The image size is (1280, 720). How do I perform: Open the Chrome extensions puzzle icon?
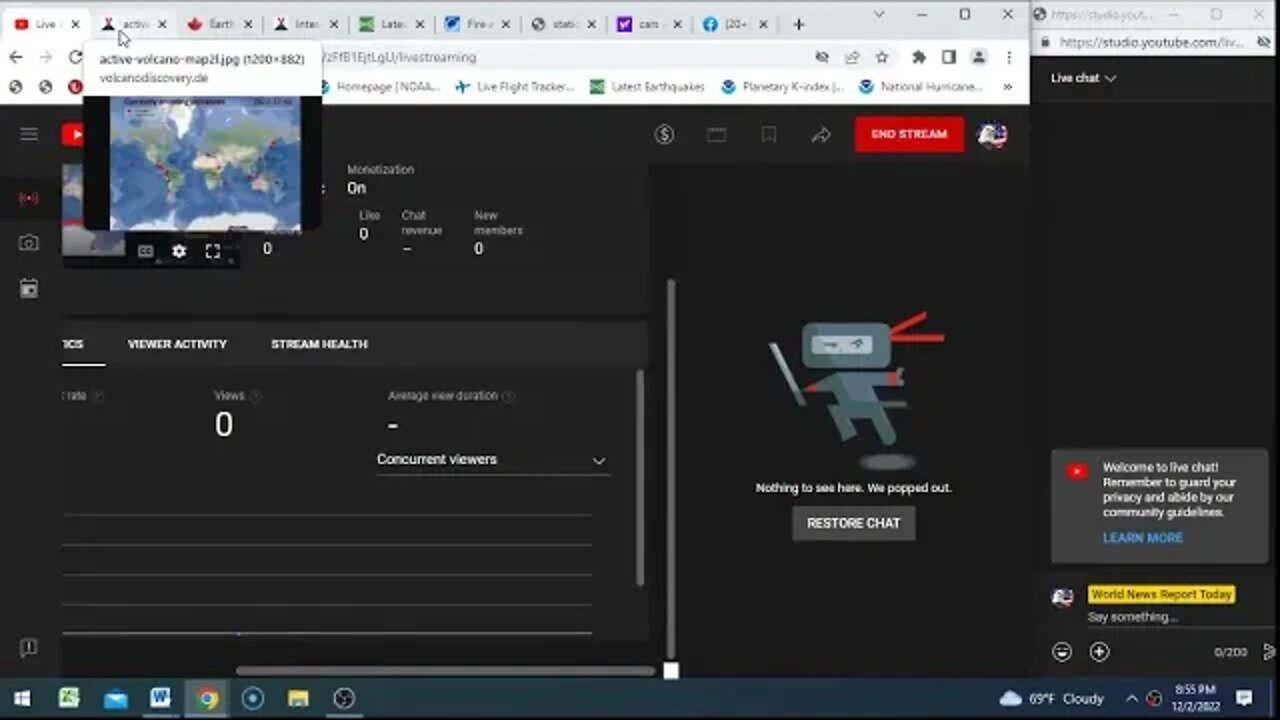point(919,57)
